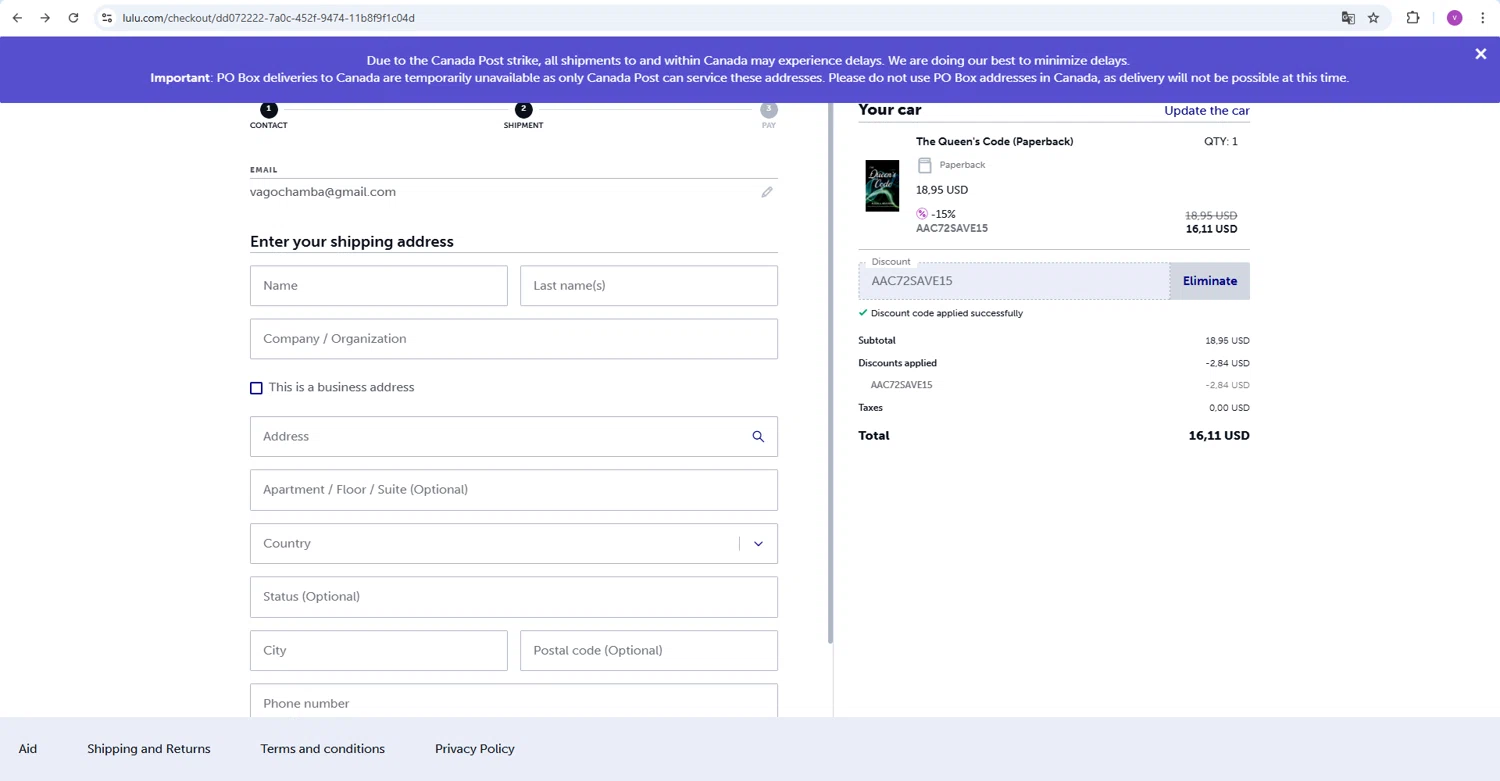1500x781 pixels.
Task: Click the search icon in Address field
Action: coord(758,437)
